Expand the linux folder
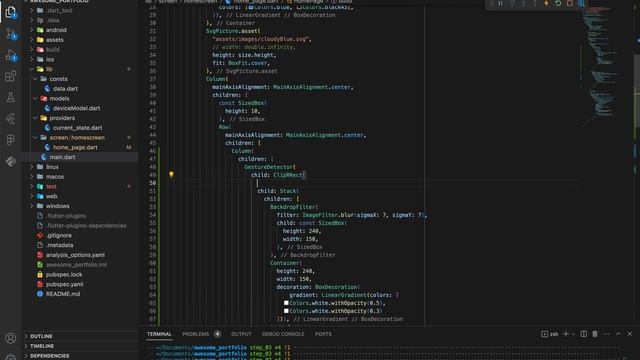The height and width of the screenshot is (360, 640). click(x=32, y=167)
